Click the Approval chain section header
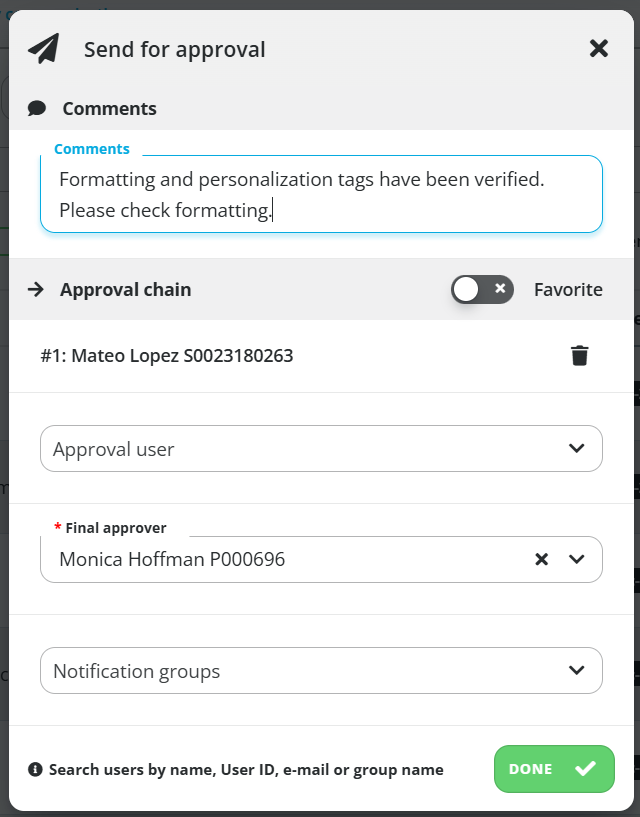The width and height of the screenshot is (640, 817). [126, 289]
